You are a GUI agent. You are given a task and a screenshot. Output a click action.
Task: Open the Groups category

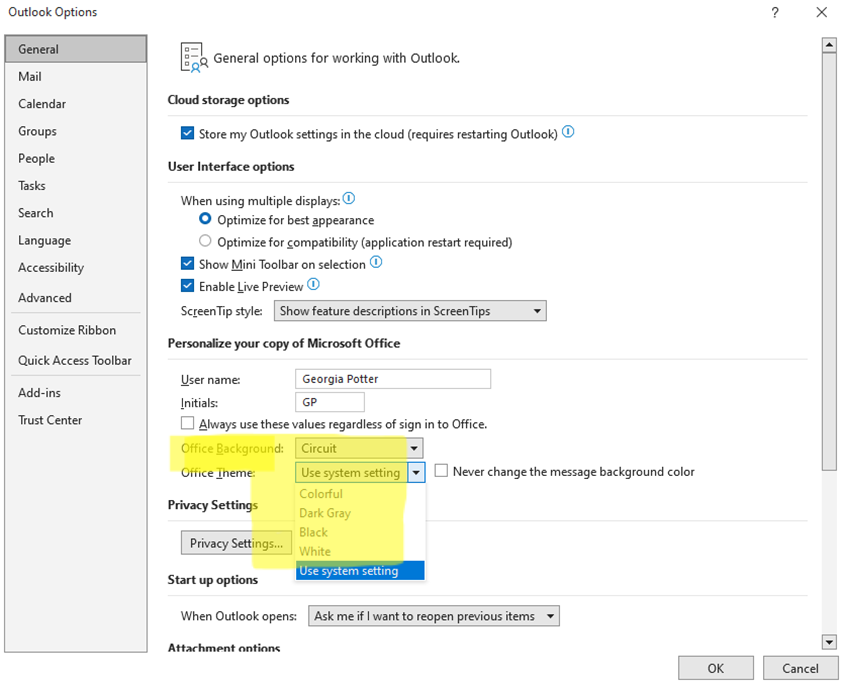click(76, 131)
